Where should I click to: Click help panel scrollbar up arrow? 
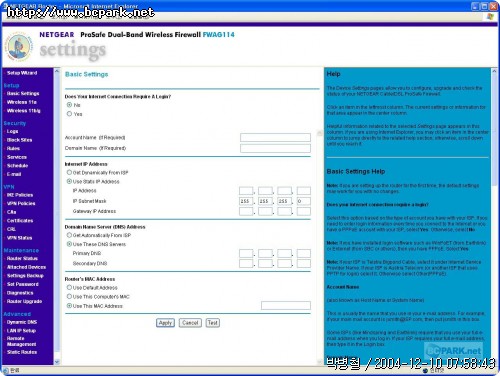click(494, 71)
